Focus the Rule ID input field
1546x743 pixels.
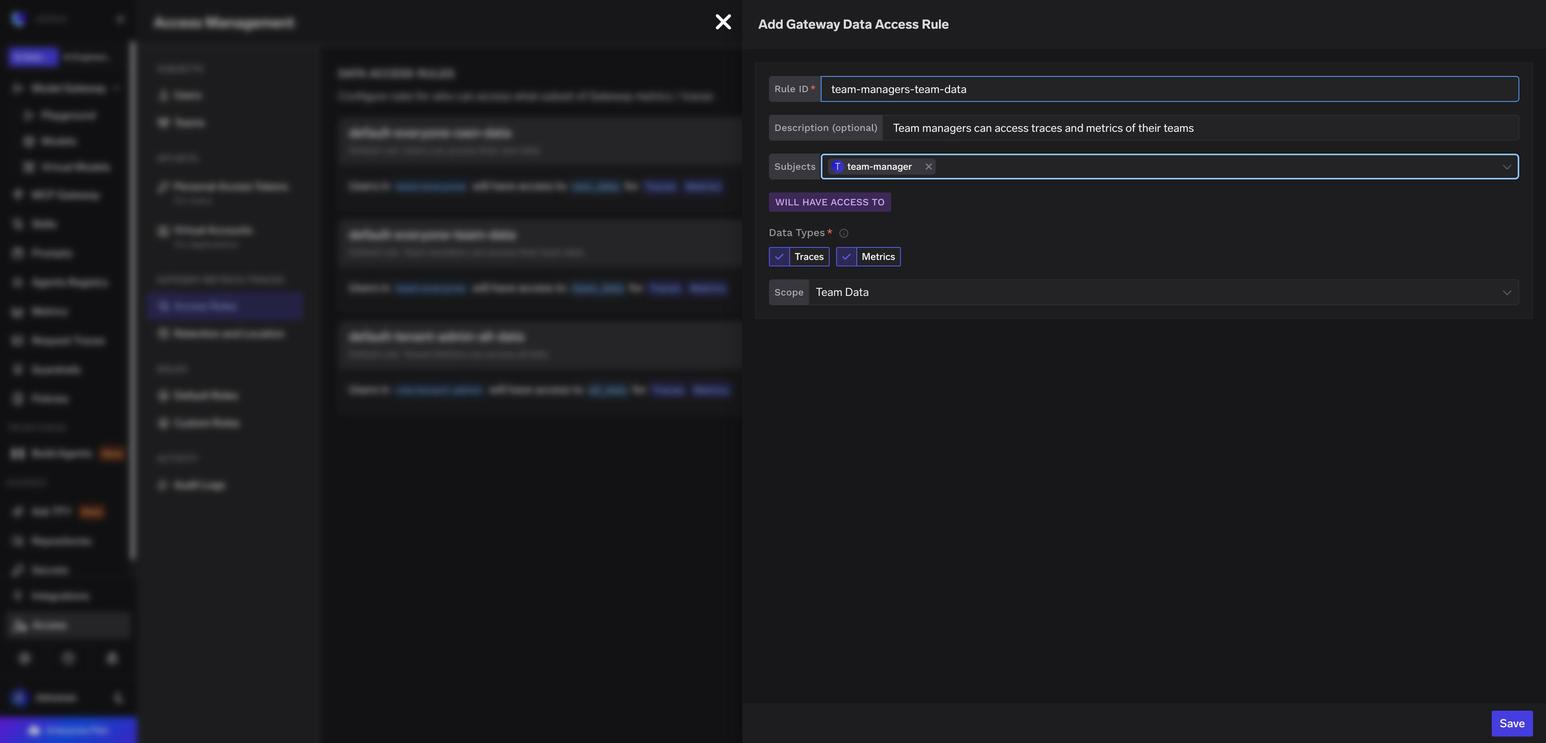[1169, 89]
